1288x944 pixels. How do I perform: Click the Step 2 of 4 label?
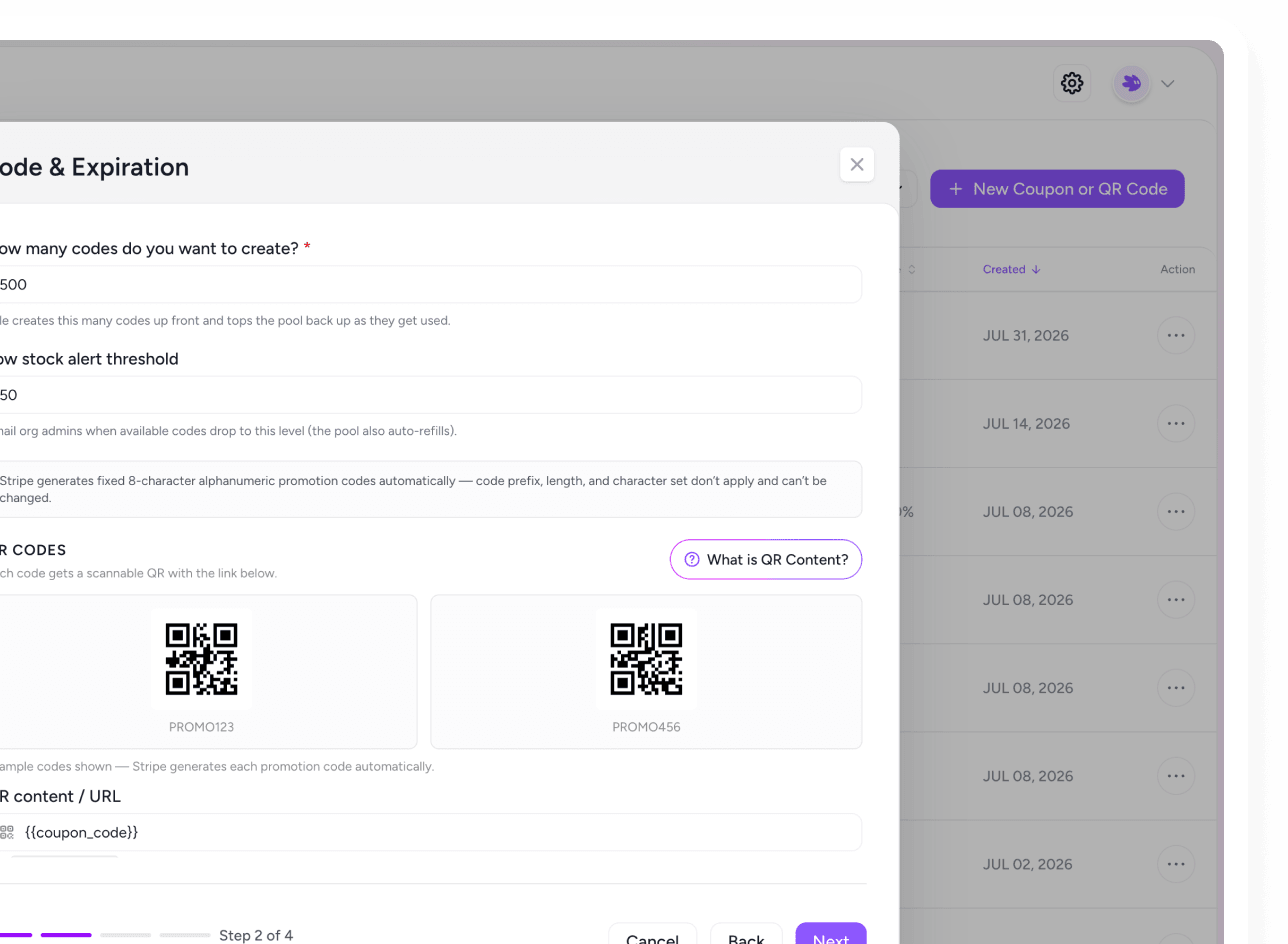(x=256, y=935)
